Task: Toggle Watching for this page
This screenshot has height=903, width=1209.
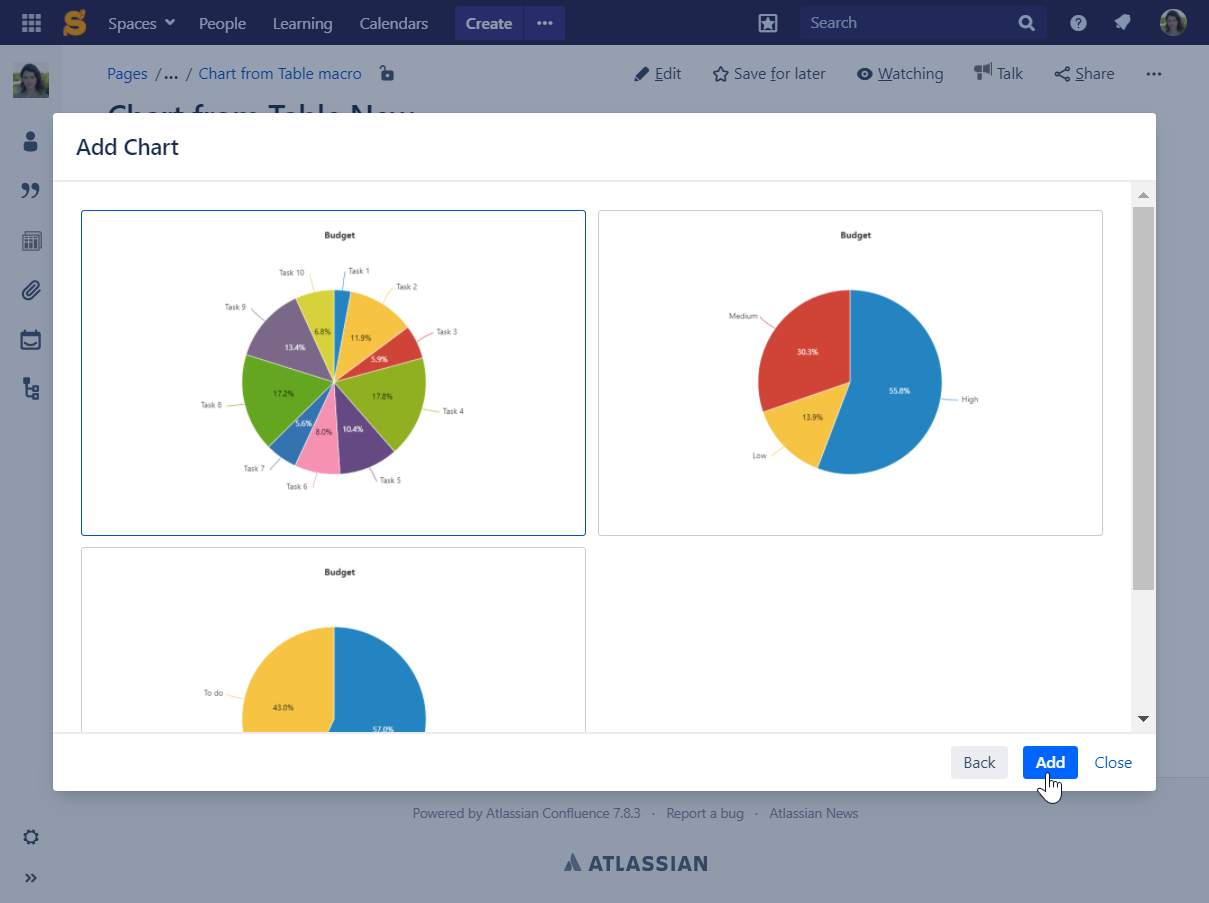Action: tap(899, 73)
